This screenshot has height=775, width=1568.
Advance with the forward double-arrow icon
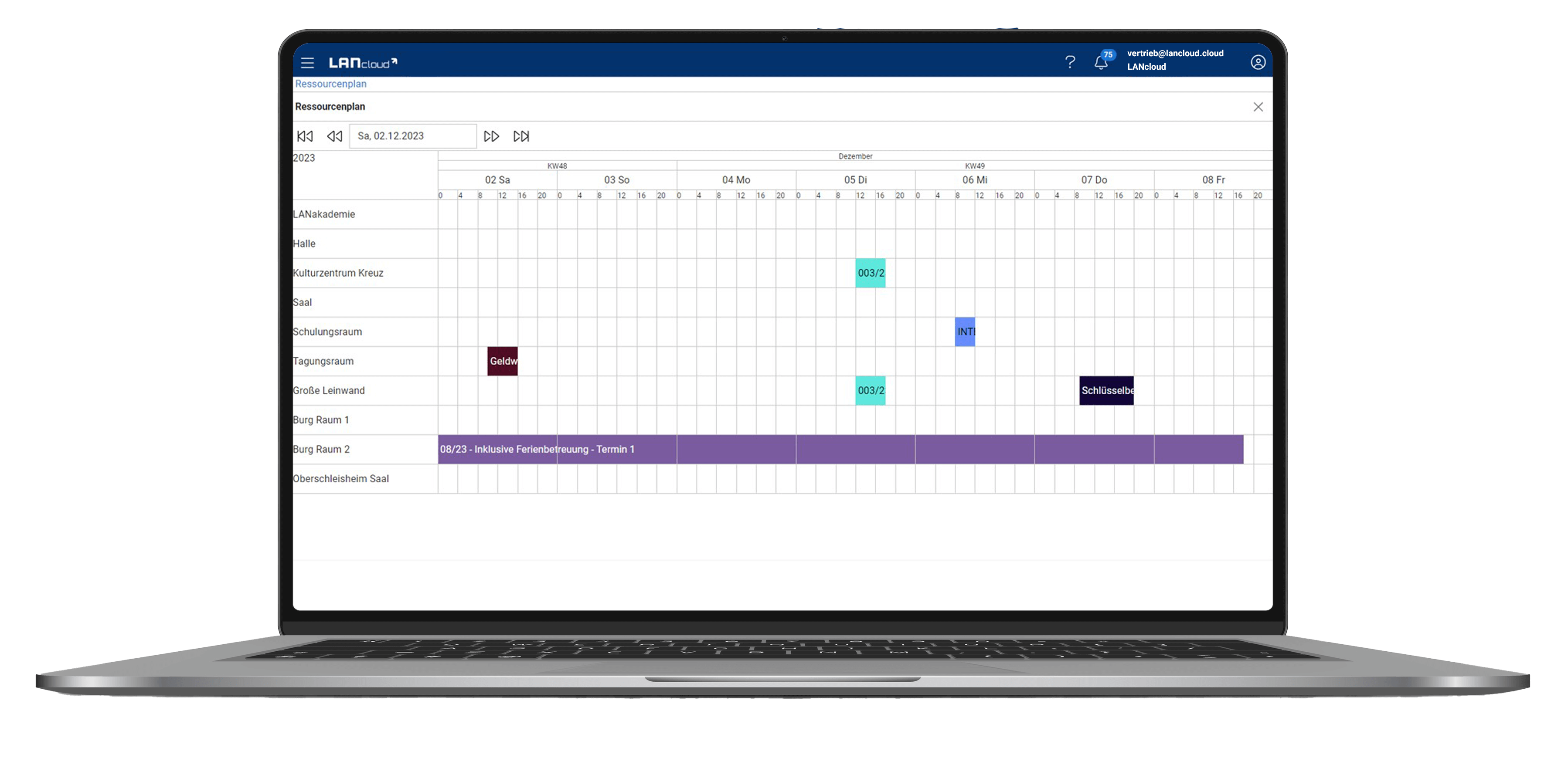[491, 136]
